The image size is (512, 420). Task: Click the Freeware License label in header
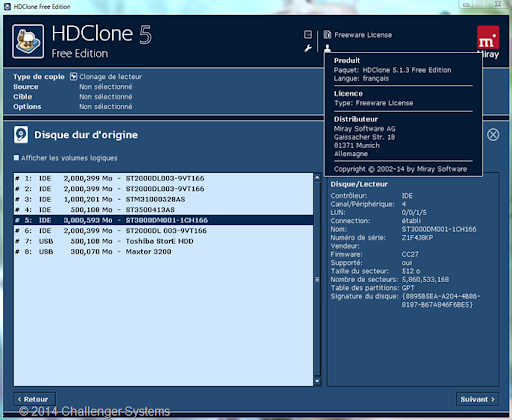[363, 35]
